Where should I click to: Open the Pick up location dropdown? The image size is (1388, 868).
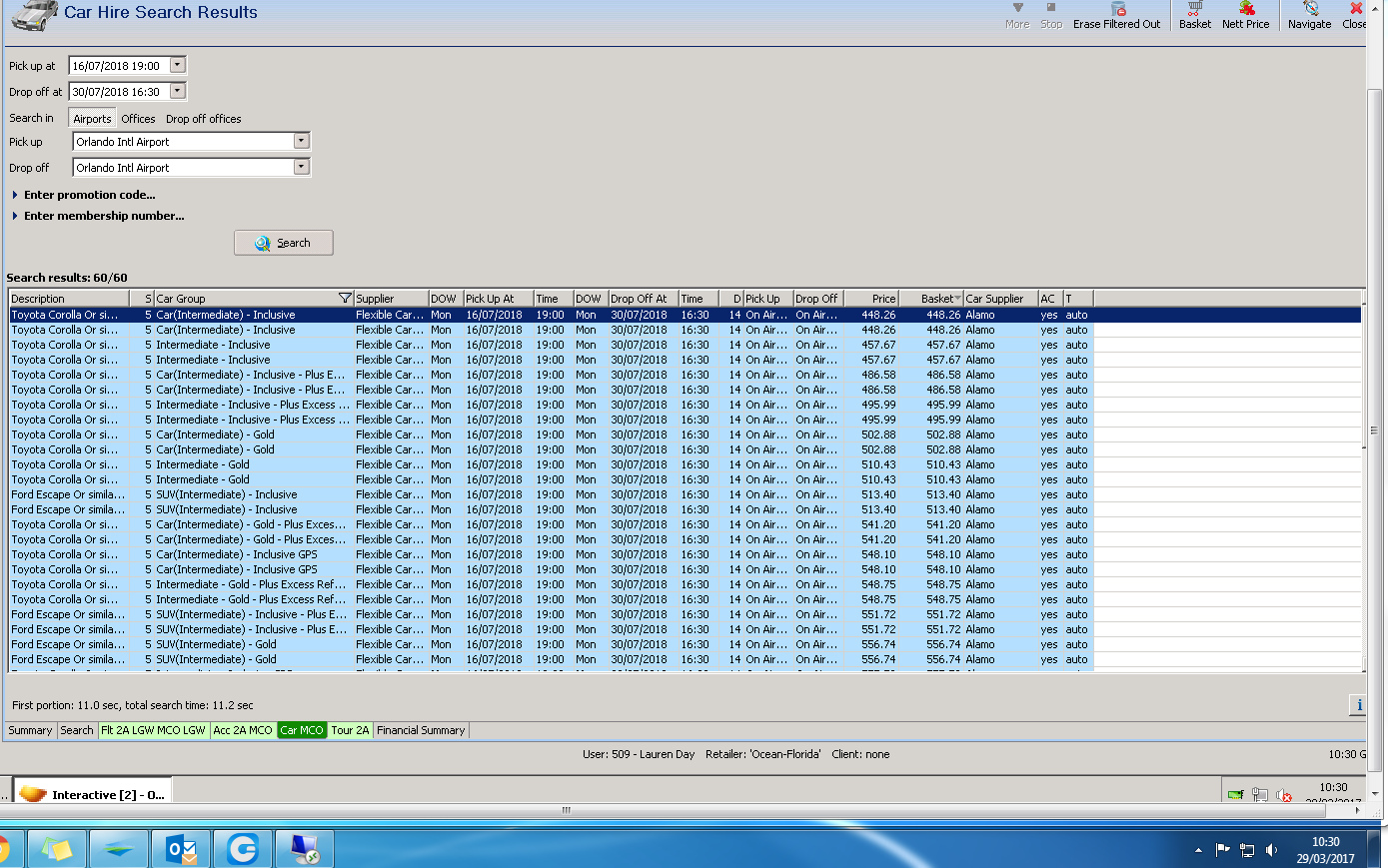[x=301, y=141]
